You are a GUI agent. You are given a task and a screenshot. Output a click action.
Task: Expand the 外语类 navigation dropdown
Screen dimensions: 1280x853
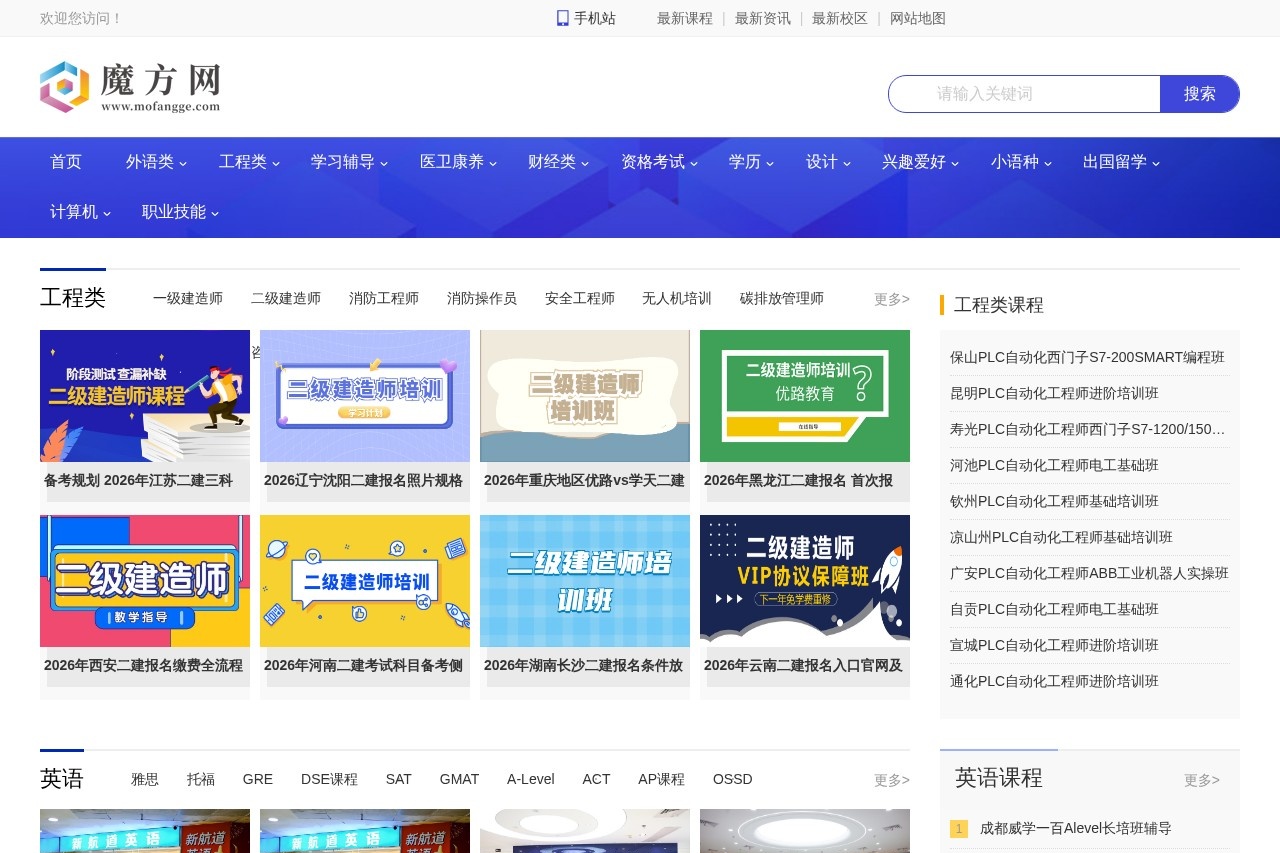coord(150,162)
